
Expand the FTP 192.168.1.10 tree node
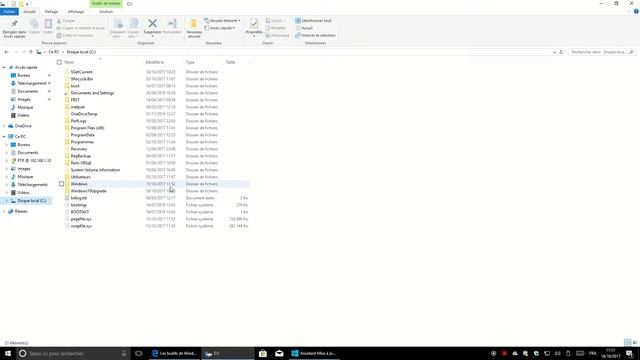pos(7,161)
